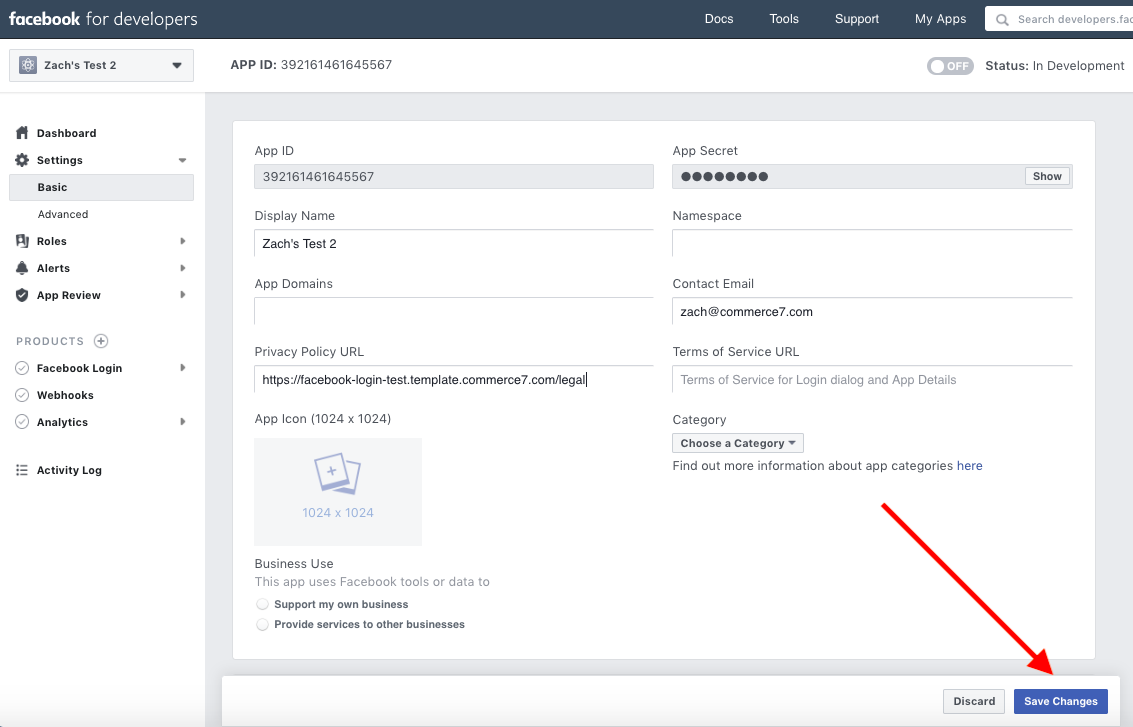Open the Tools menu
1133x727 pixels.
[x=784, y=19]
